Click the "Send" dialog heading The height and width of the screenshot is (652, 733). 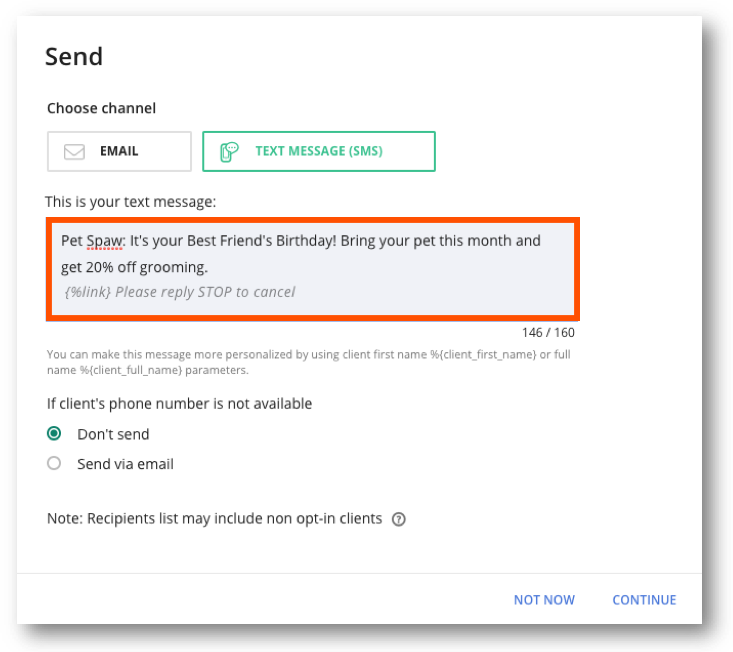point(74,57)
